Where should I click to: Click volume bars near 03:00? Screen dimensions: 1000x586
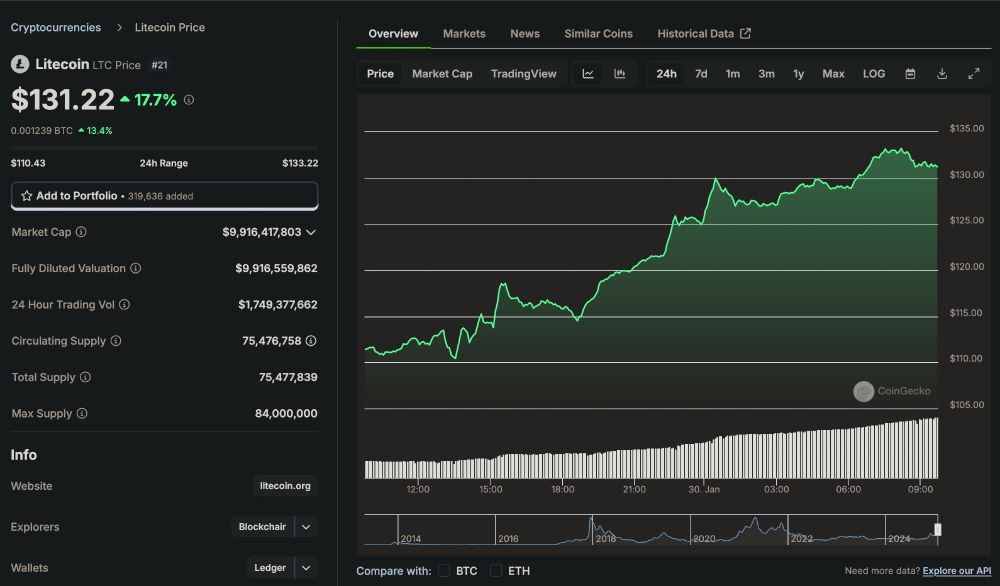click(x=776, y=455)
